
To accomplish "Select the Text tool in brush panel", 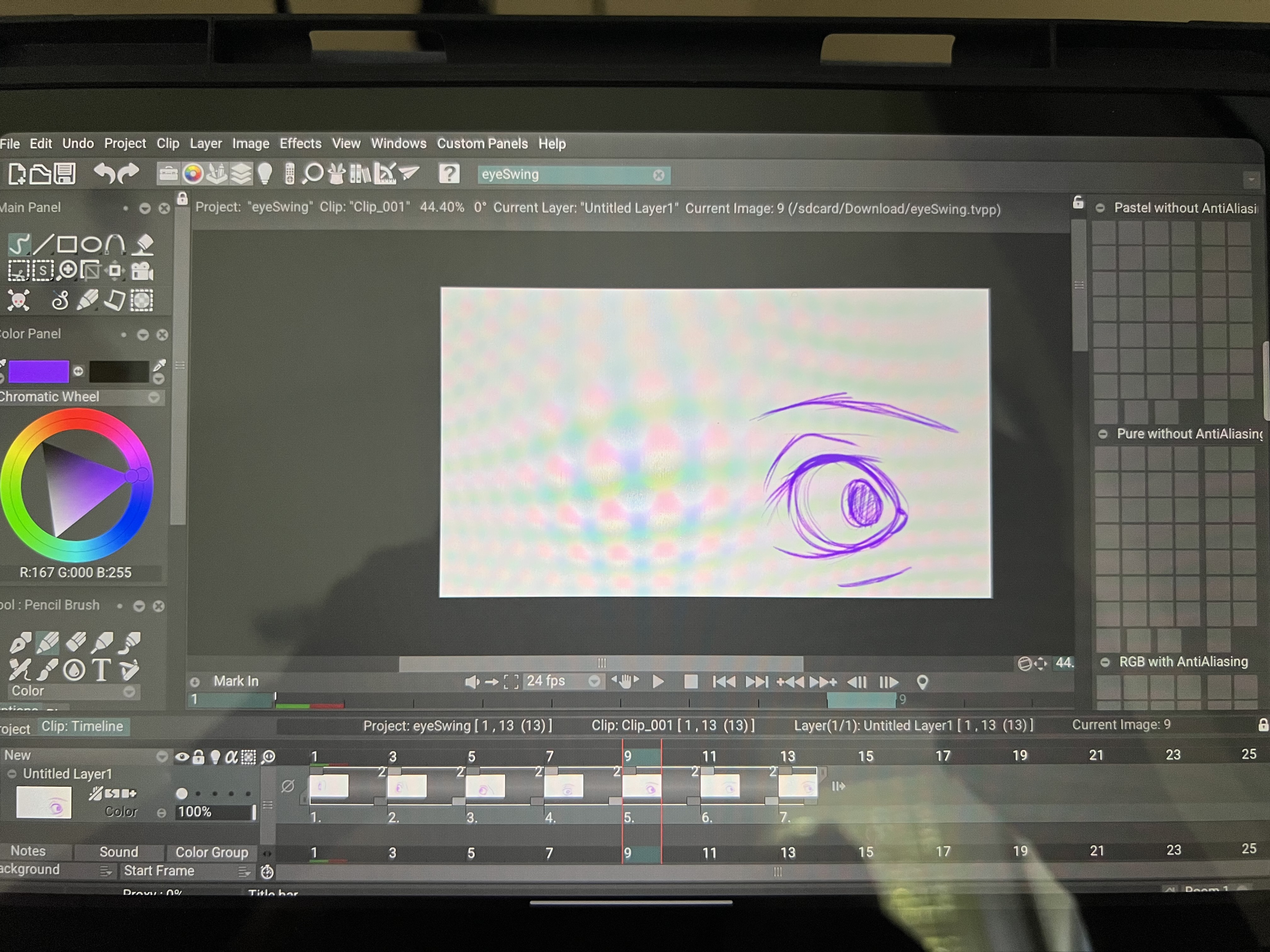I will (102, 670).
